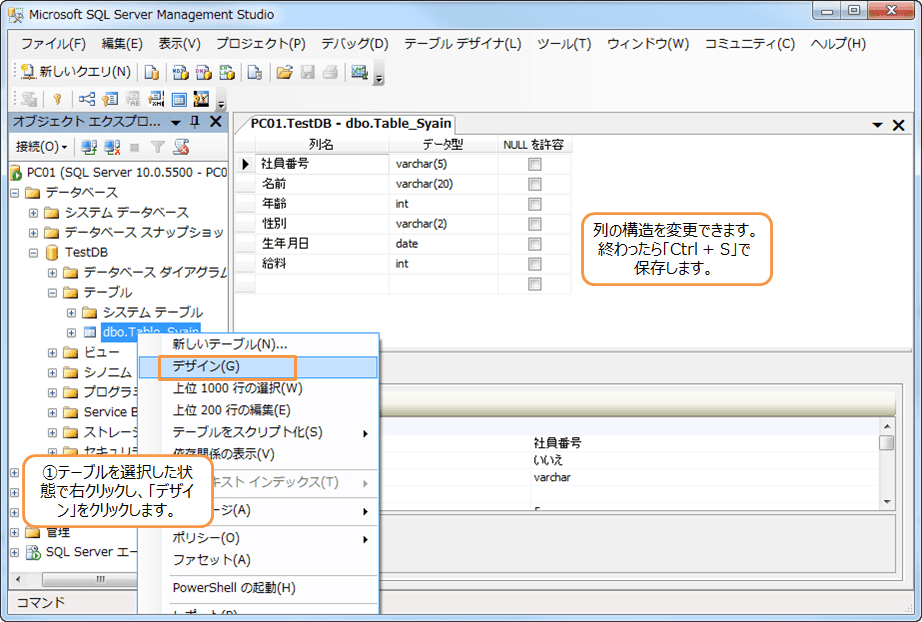
Task: Click the Stop square icon
Action: 134,147
